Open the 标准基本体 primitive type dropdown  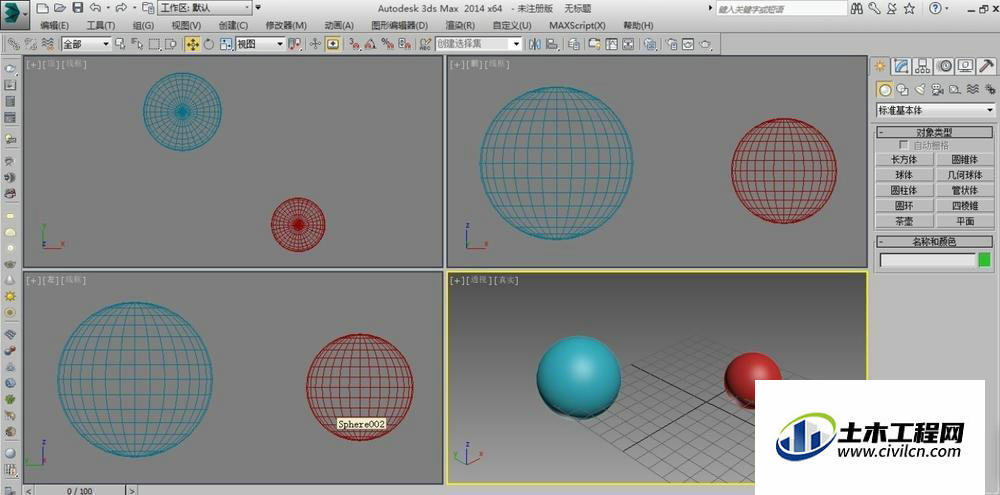click(x=936, y=110)
